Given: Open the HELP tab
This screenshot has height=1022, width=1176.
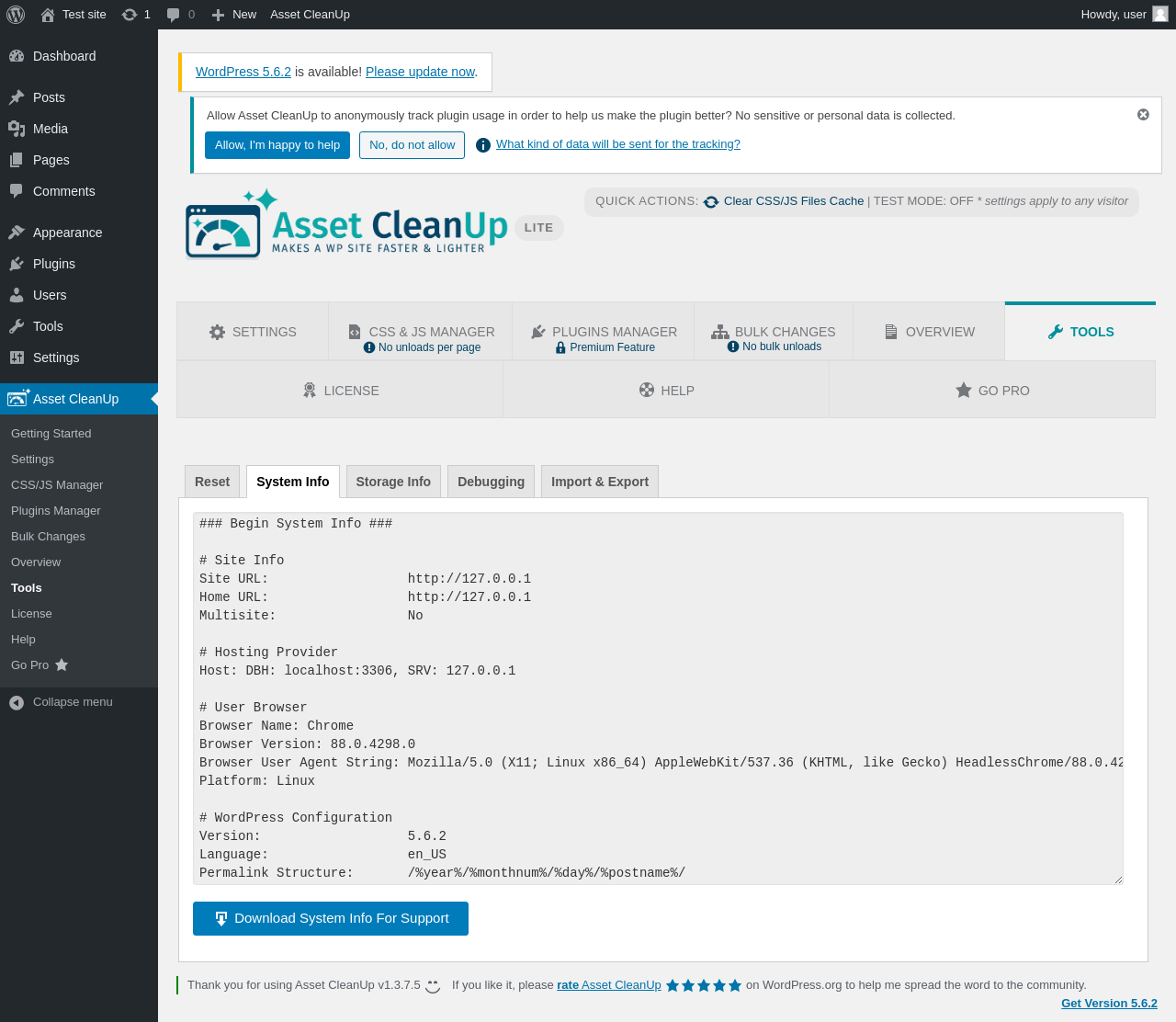Looking at the screenshot, I should (666, 390).
